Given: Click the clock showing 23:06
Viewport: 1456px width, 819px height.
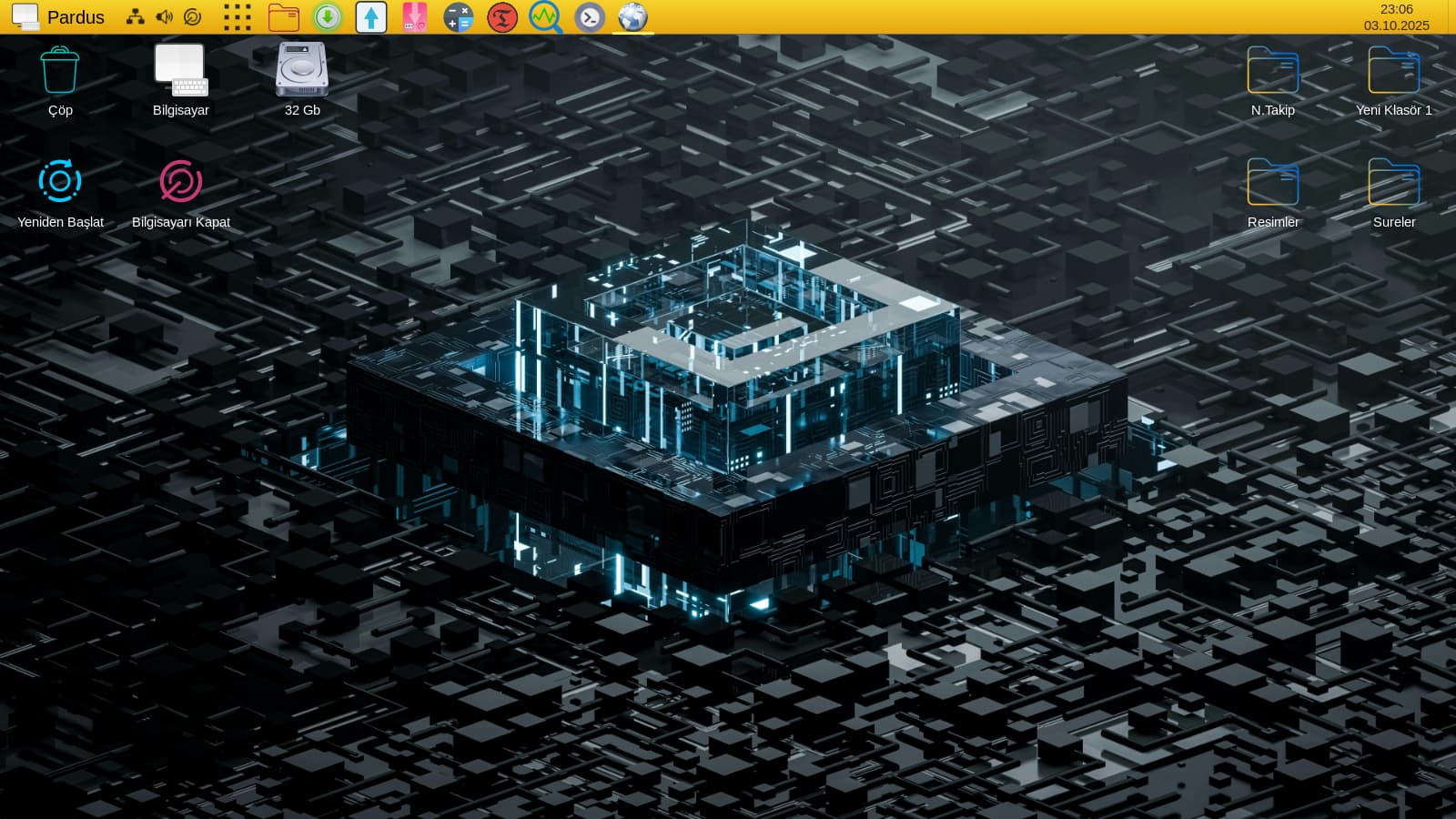Looking at the screenshot, I should pos(1396,10).
